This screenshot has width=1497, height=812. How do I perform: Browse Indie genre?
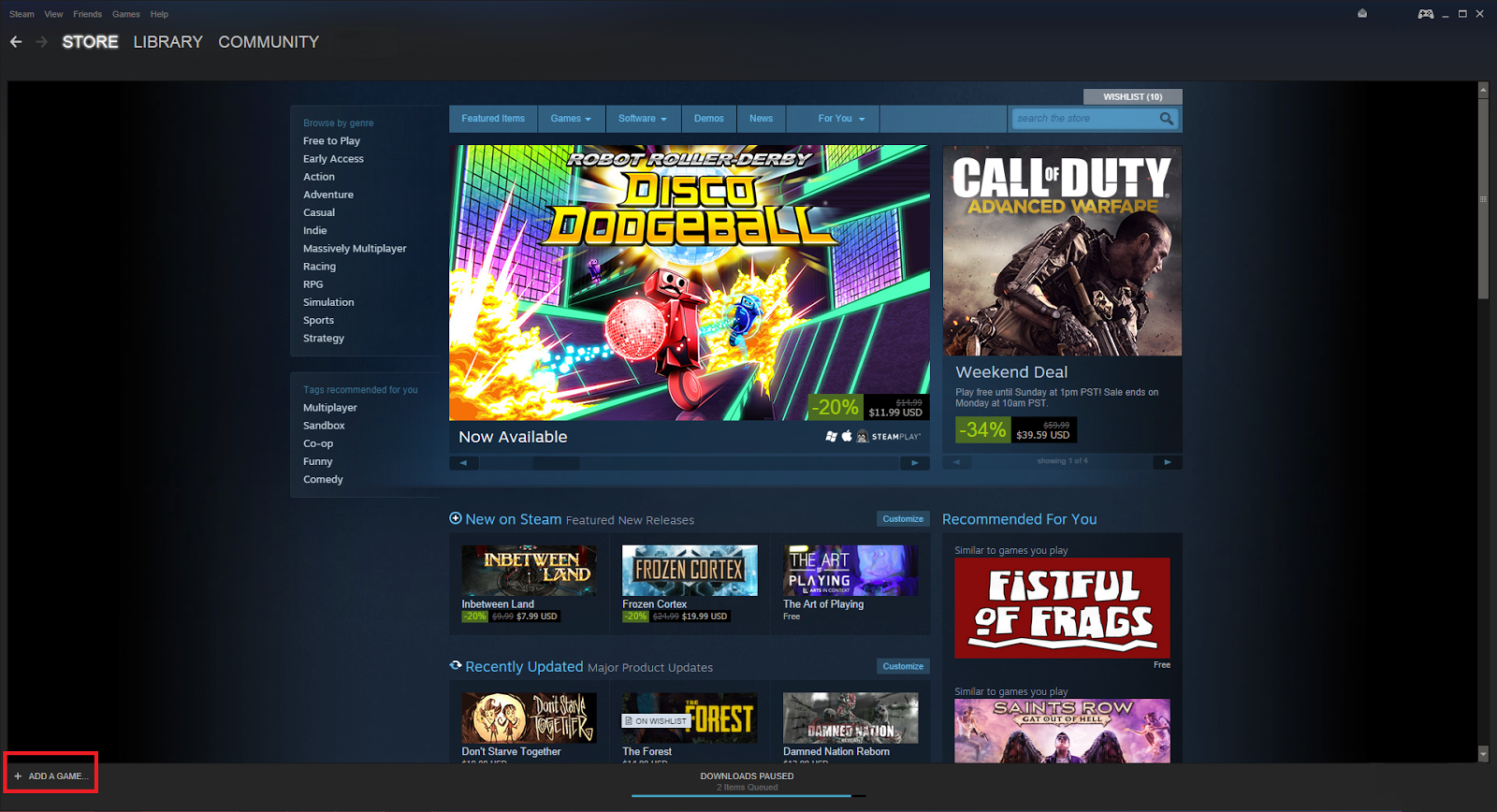coord(315,230)
